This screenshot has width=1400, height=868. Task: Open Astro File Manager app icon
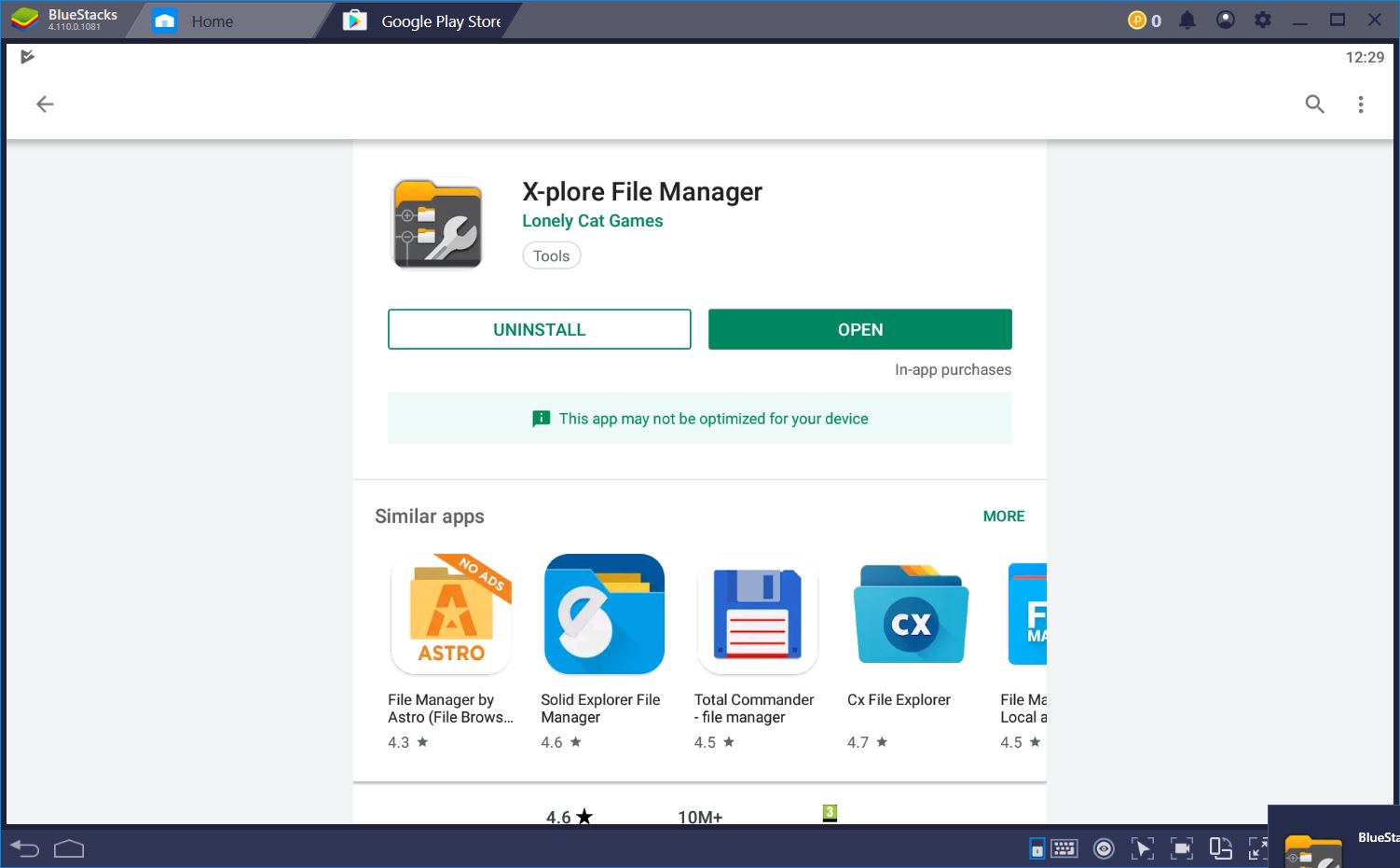(x=451, y=613)
